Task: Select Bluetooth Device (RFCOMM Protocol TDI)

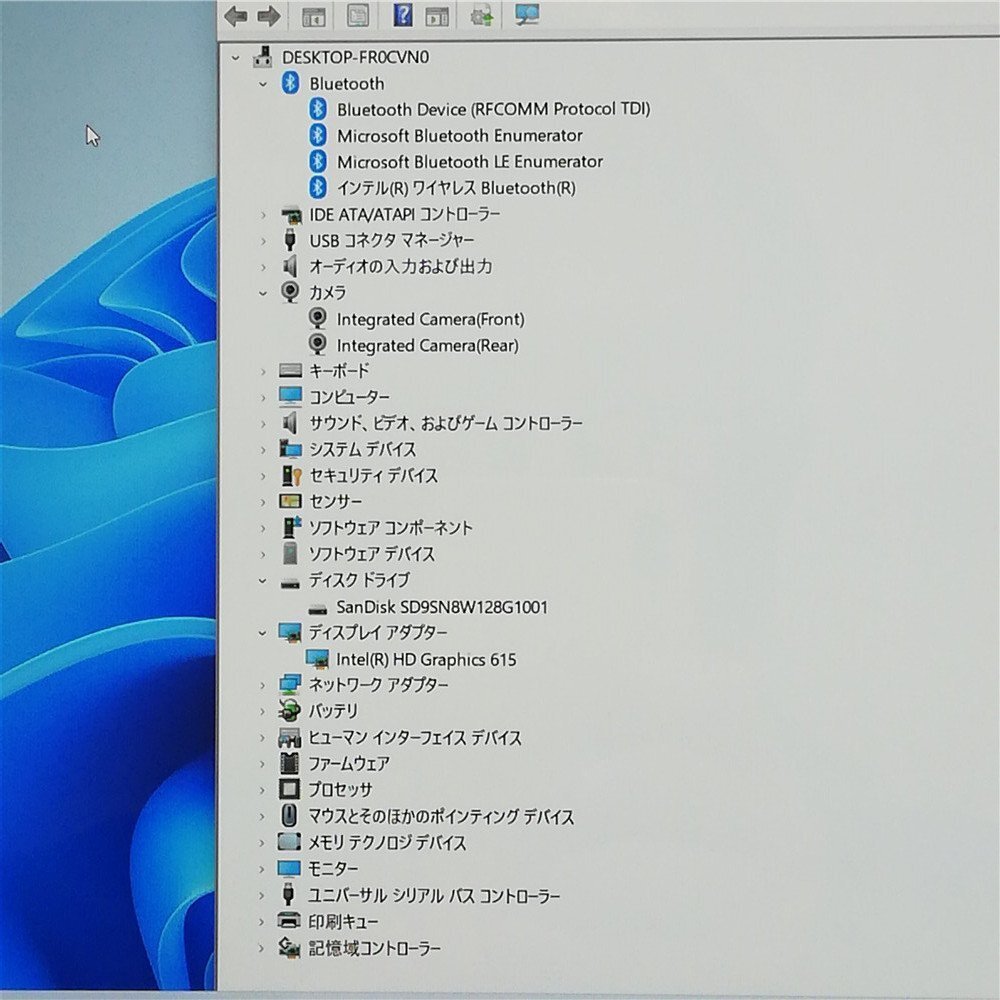Action: tap(494, 109)
